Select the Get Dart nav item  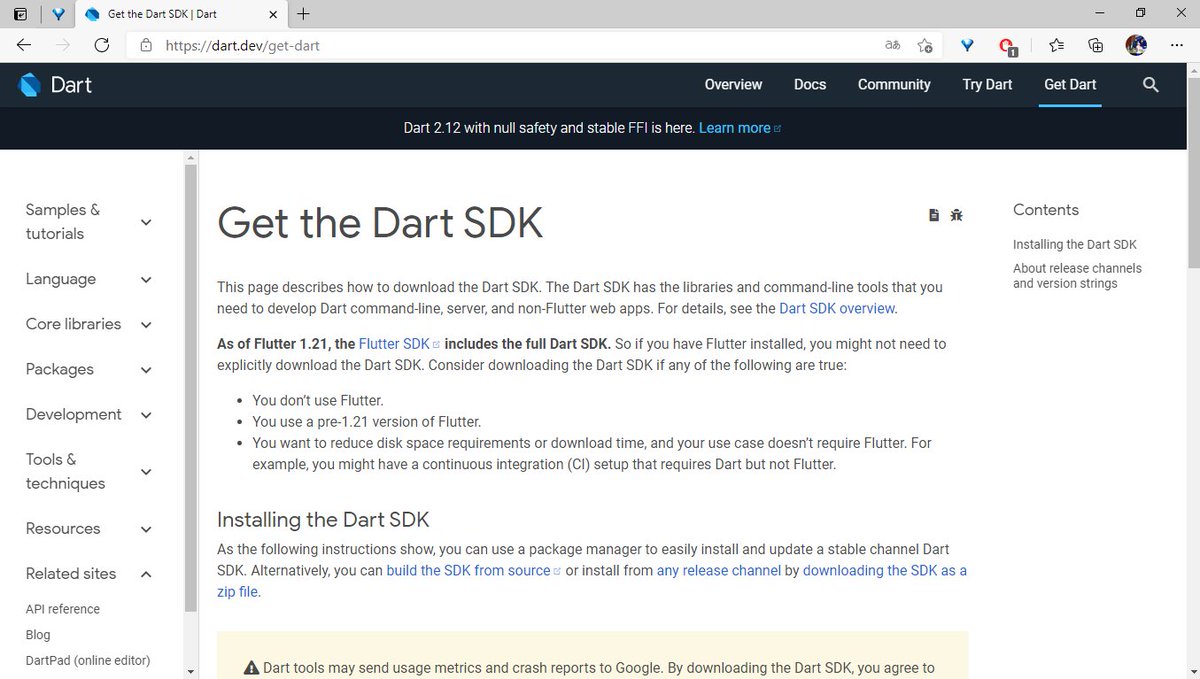[1070, 85]
